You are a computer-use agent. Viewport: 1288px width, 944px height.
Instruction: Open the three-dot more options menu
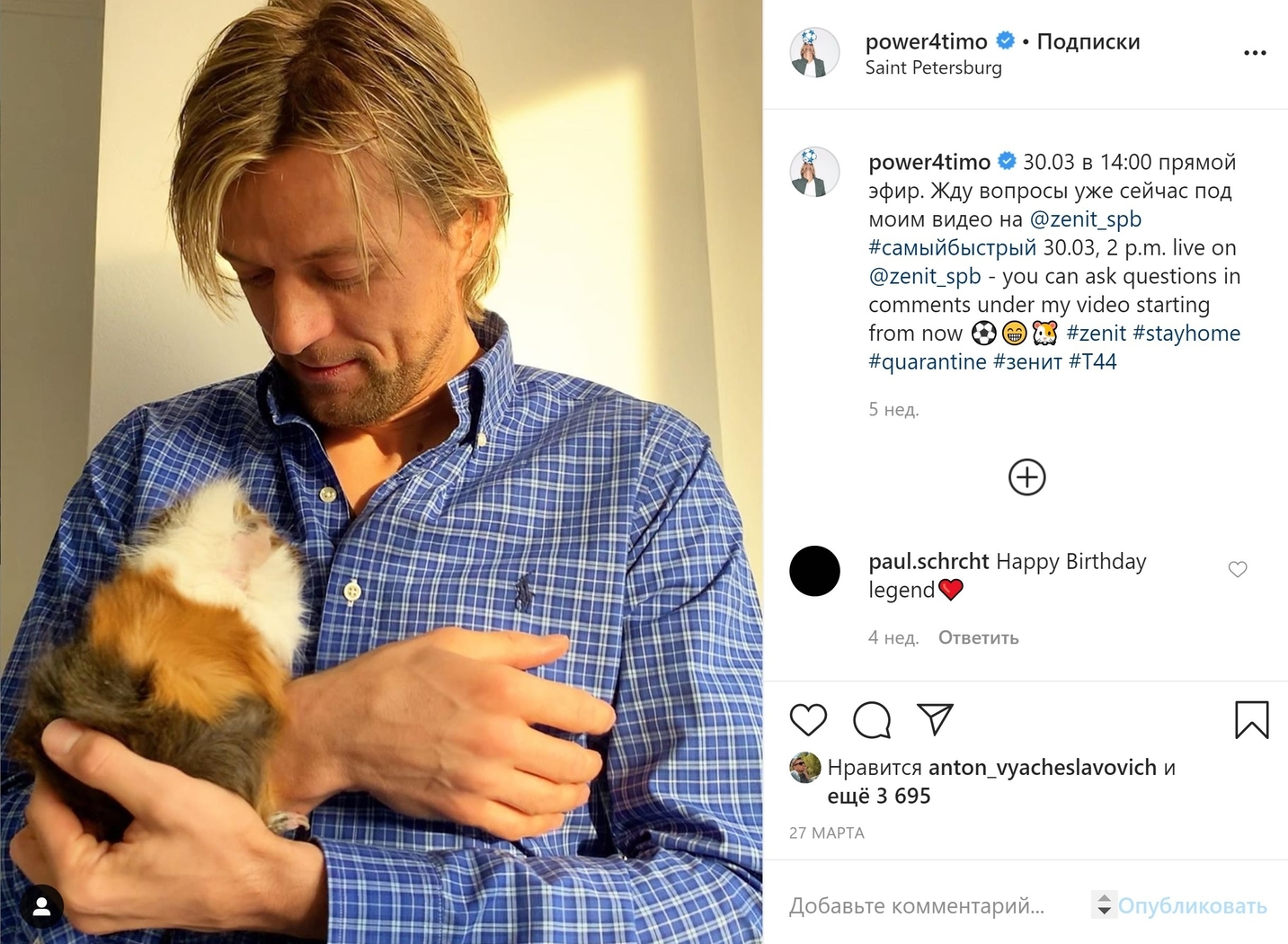pyautogui.click(x=1255, y=53)
